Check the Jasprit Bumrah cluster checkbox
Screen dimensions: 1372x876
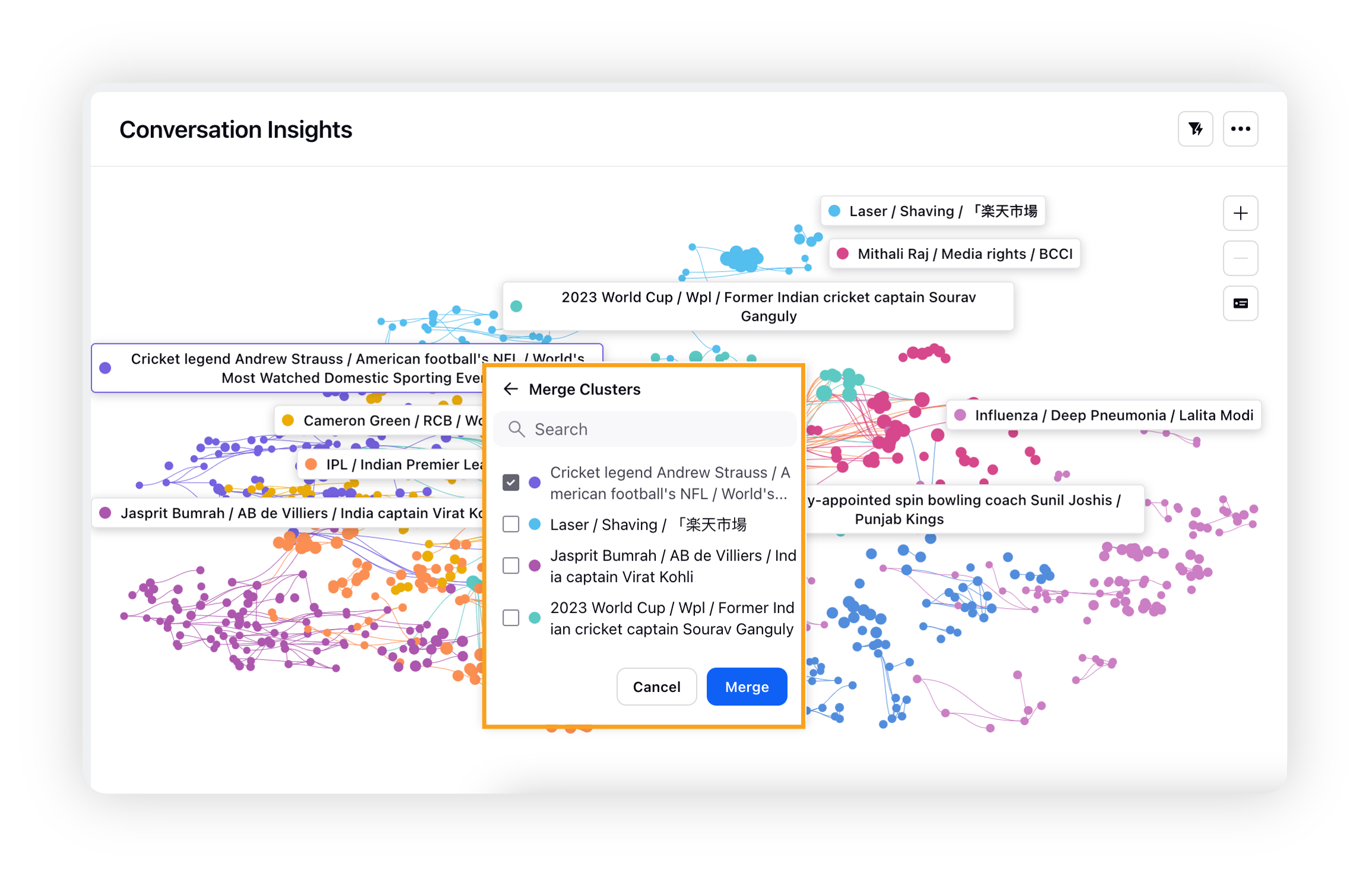(x=511, y=565)
